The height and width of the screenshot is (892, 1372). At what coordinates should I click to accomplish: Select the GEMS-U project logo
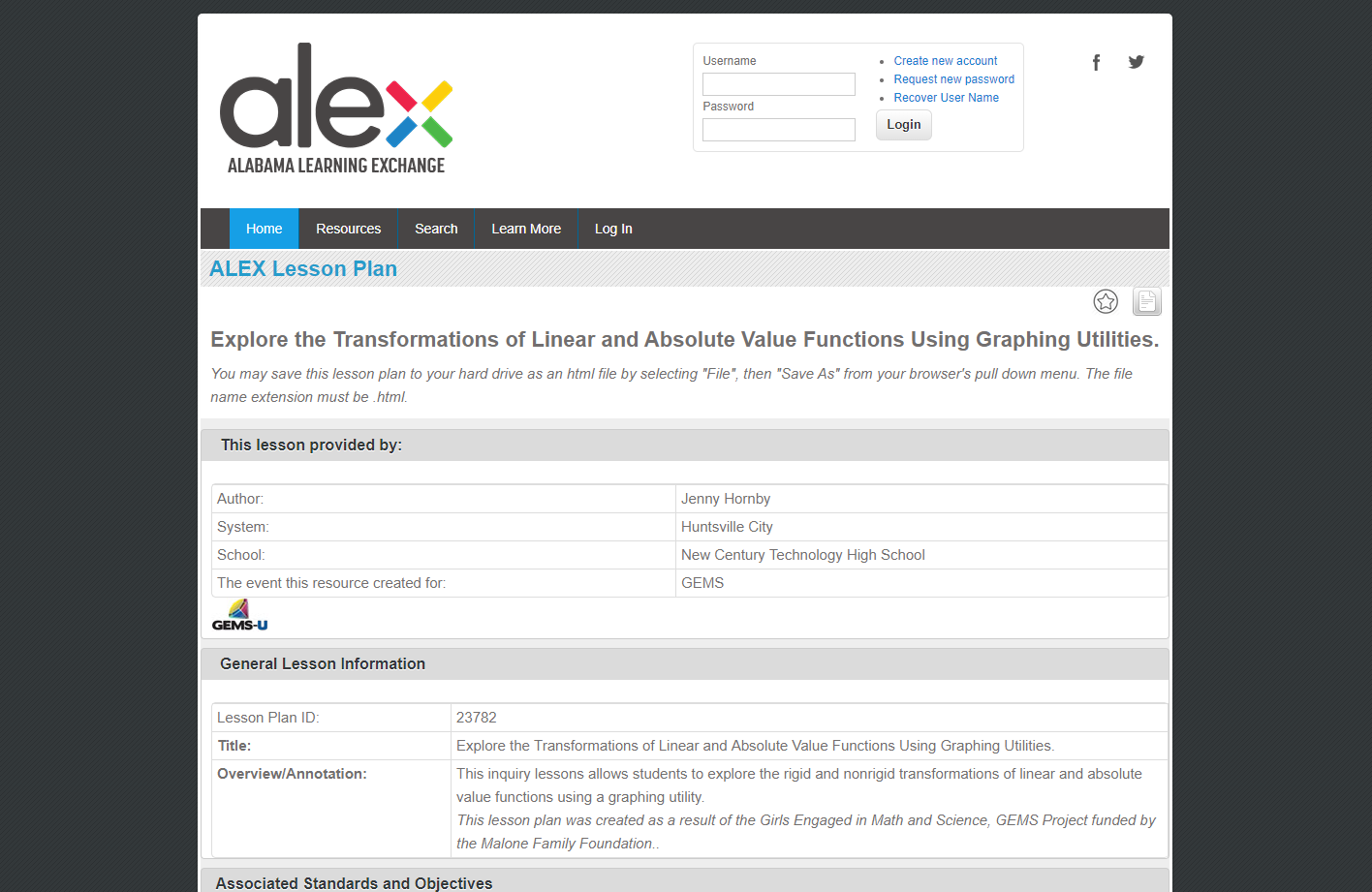[238, 612]
